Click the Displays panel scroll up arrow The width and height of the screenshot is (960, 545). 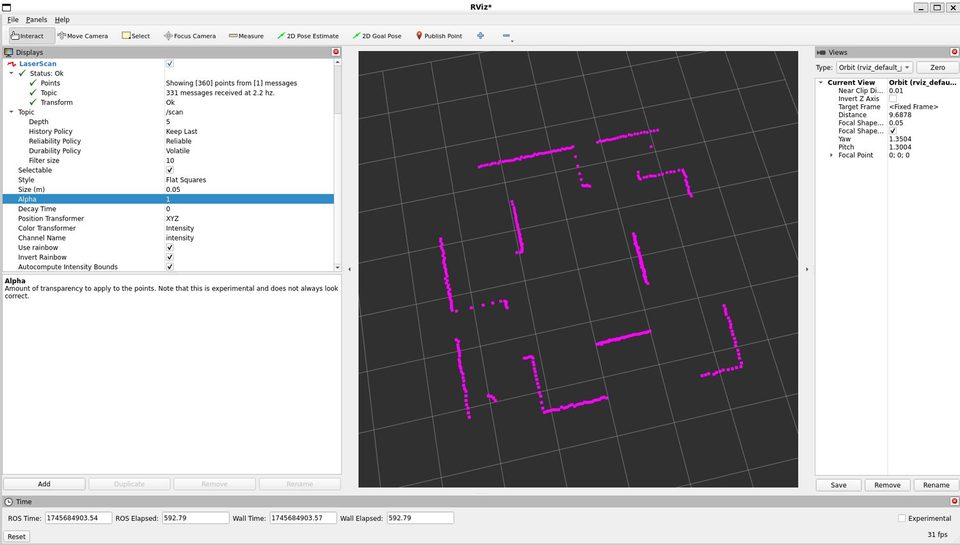tap(337, 62)
